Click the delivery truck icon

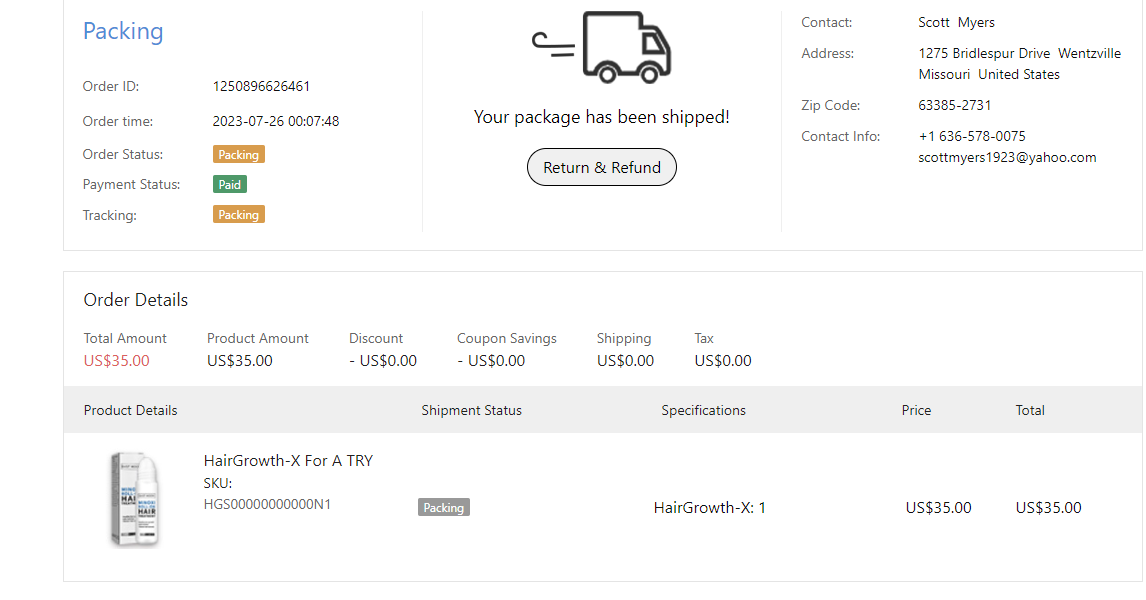tap(602, 47)
